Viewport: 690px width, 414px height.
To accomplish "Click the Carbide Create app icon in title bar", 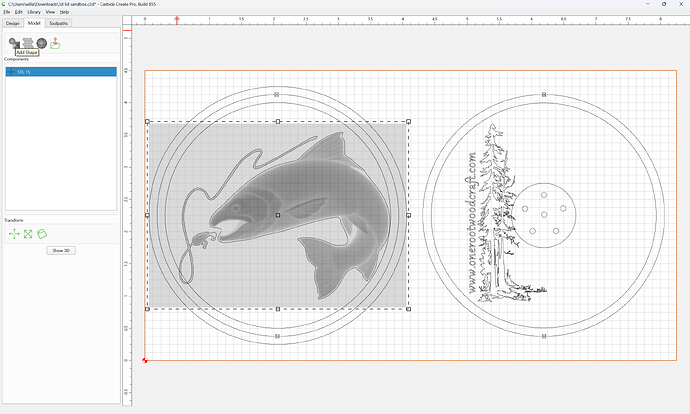I will pos(4,4).
